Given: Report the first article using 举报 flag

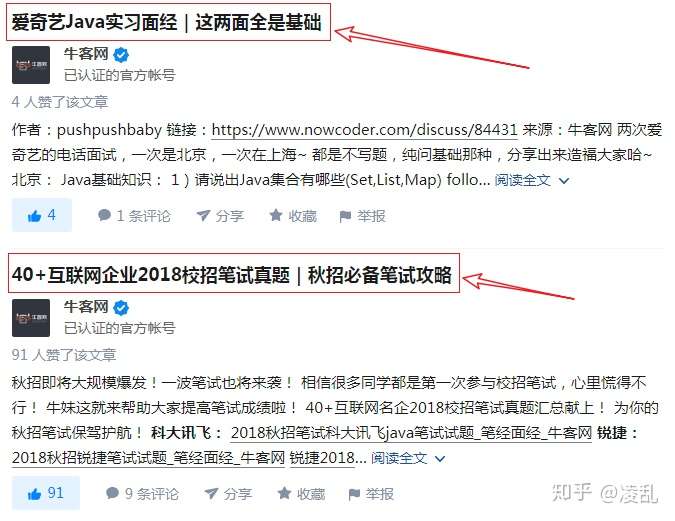Looking at the screenshot, I should (345, 216).
